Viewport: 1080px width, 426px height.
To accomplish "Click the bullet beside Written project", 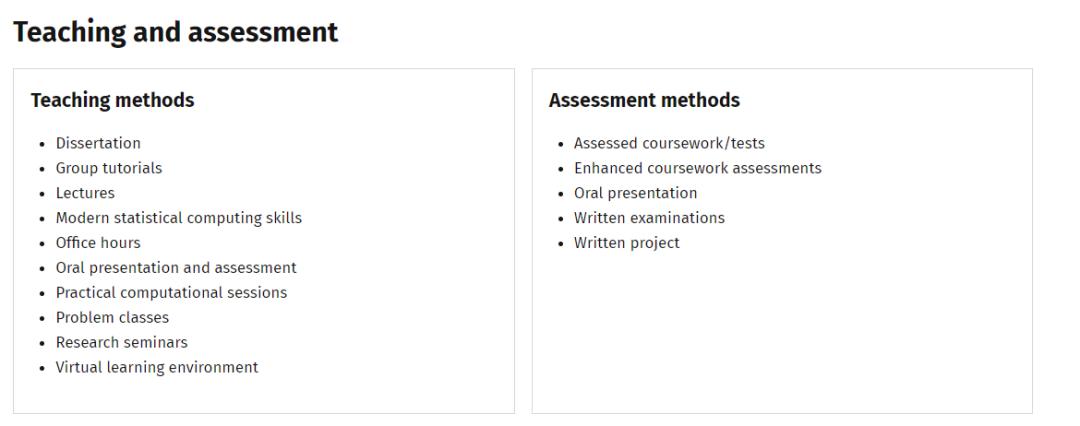I will [x=560, y=244].
